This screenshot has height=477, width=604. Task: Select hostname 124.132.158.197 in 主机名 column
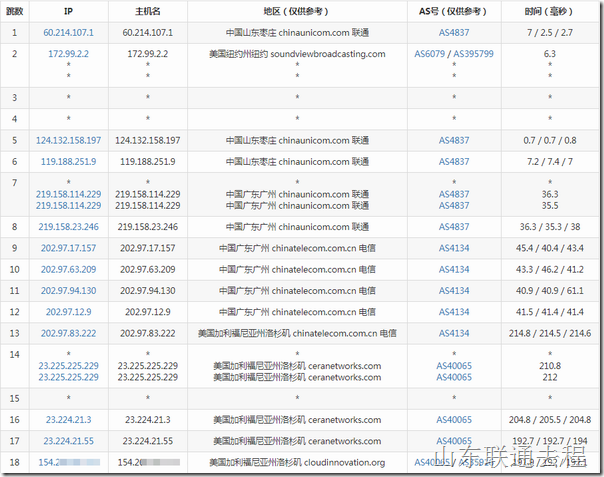pyautogui.click(x=148, y=141)
